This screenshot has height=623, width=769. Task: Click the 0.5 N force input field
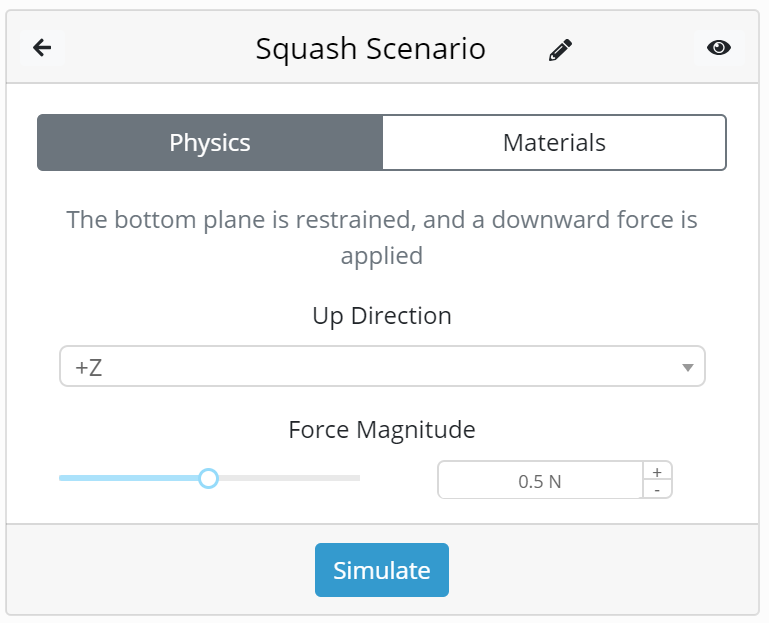(540, 480)
